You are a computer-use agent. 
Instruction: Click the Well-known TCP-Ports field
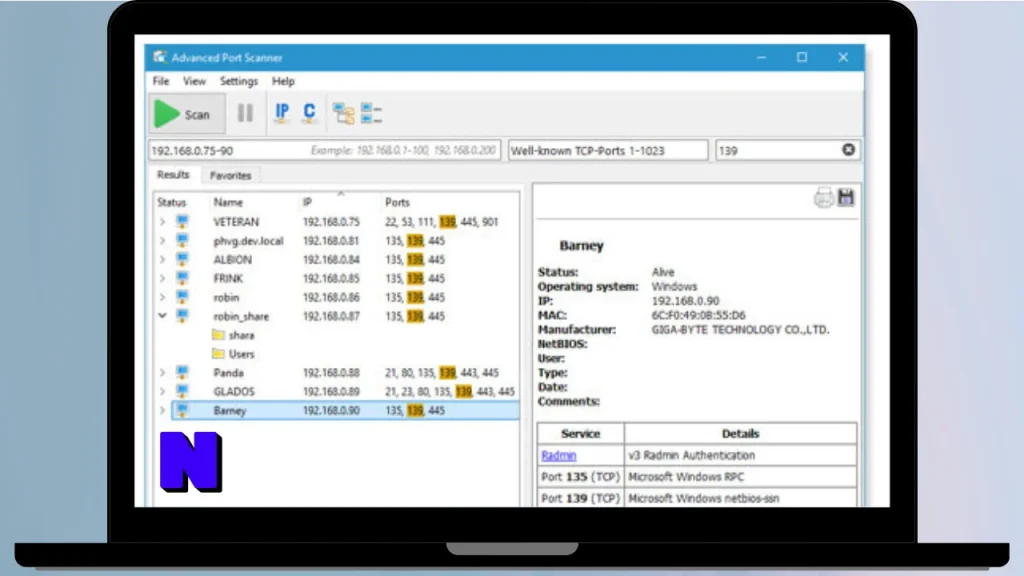point(608,150)
